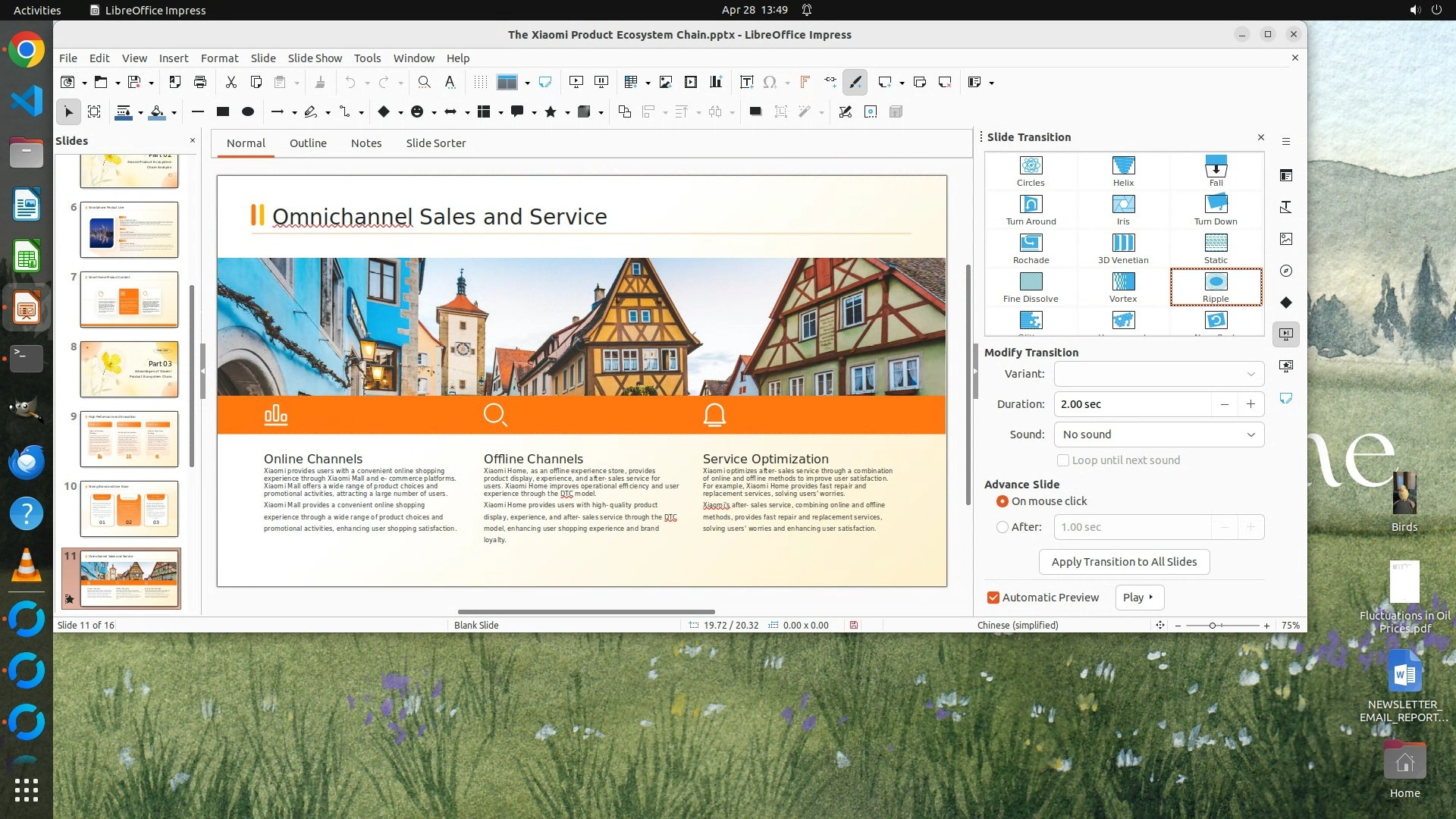This screenshot has width=1456, height=819.
Task: Open the Slide Show menu
Action: pos(315,58)
